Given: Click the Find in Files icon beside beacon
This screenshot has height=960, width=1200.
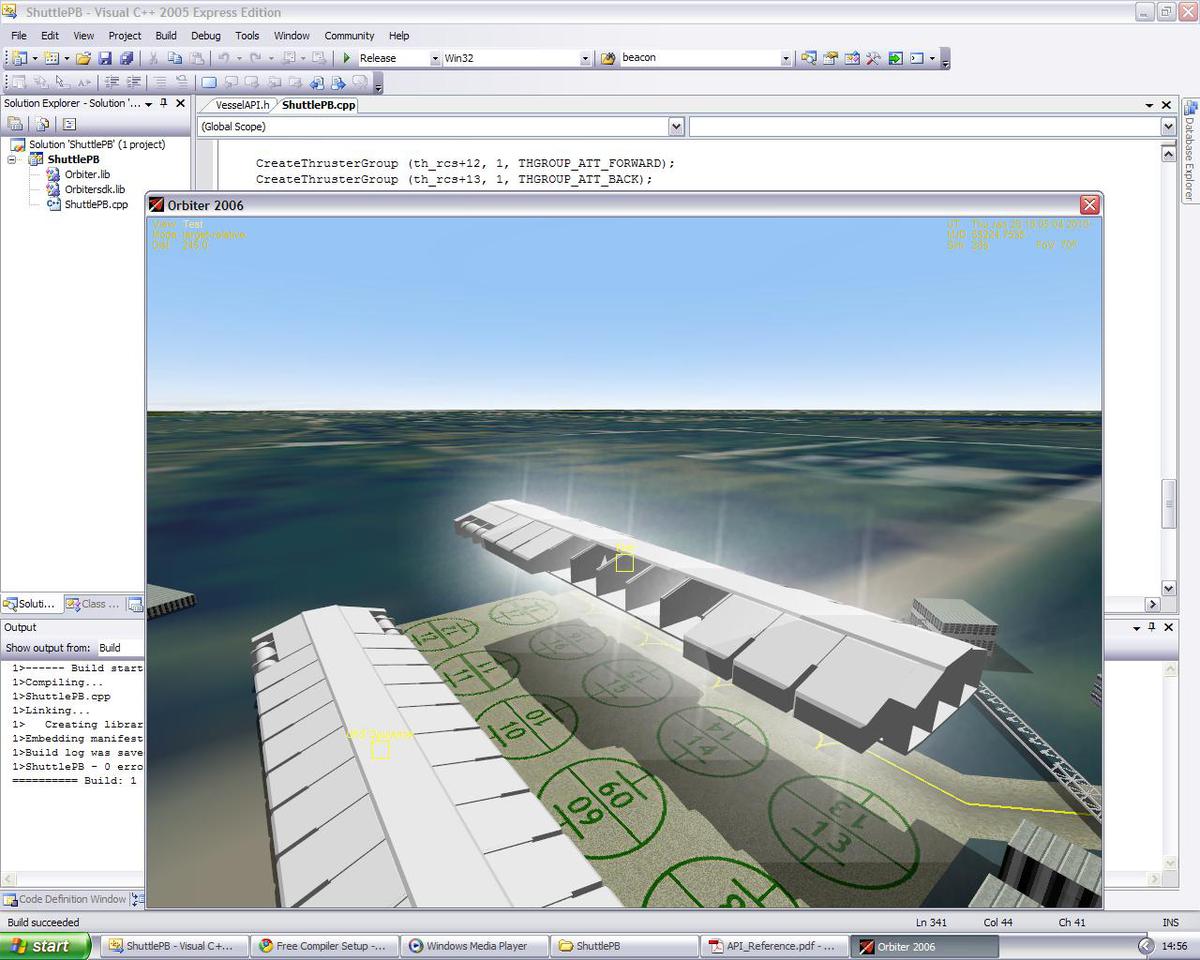Looking at the screenshot, I should [608, 58].
